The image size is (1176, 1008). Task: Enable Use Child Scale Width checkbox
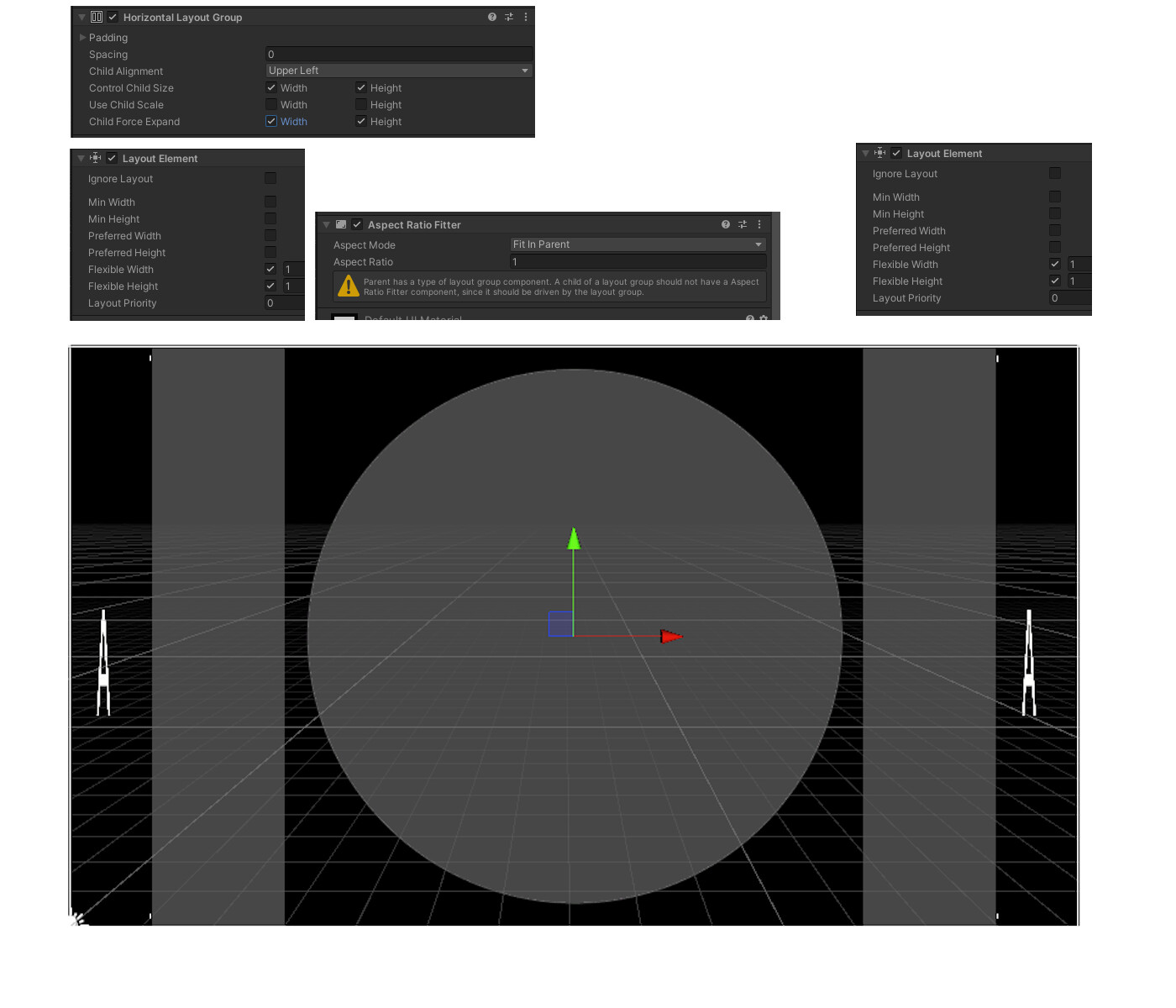(270, 104)
